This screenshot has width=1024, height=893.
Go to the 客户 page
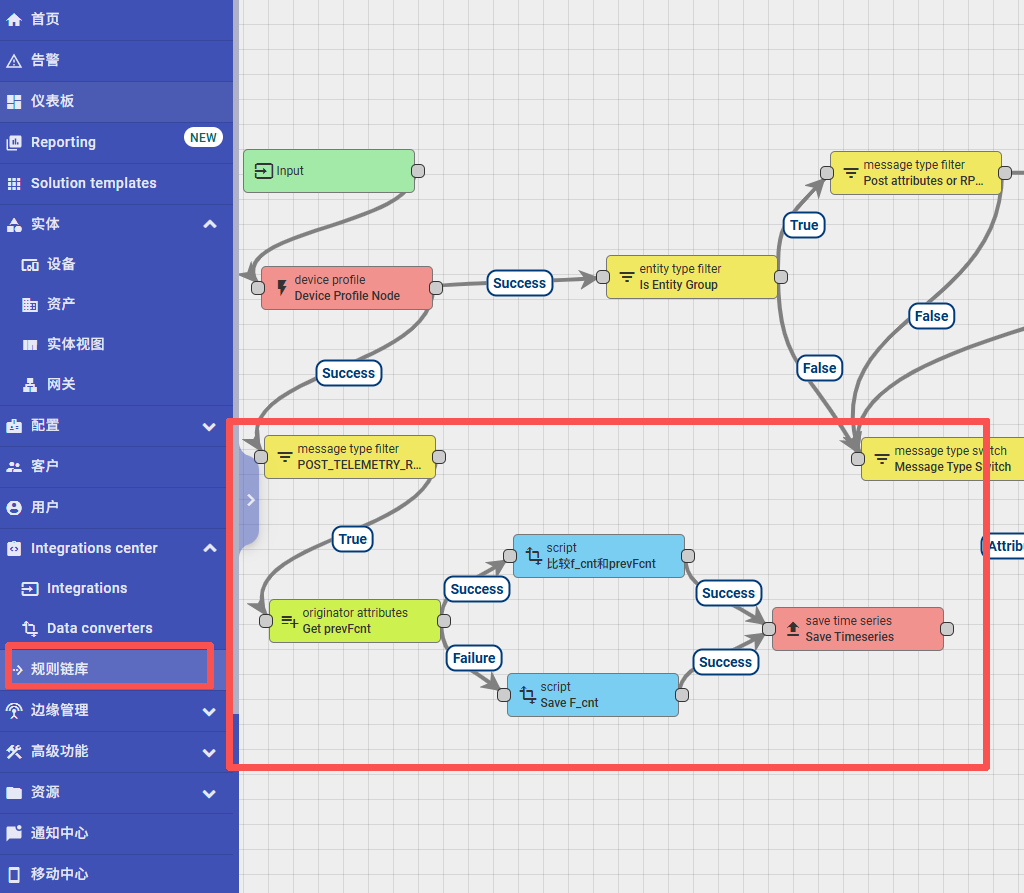pos(45,466)
